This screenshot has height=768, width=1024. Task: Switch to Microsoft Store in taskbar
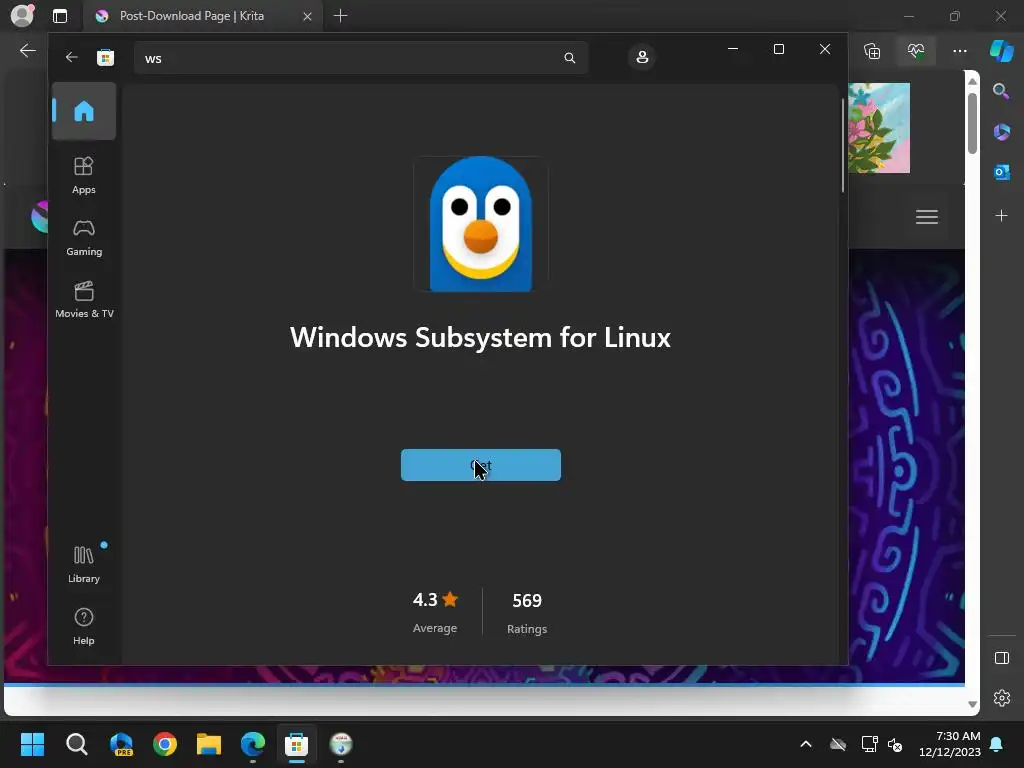point(296,744)
